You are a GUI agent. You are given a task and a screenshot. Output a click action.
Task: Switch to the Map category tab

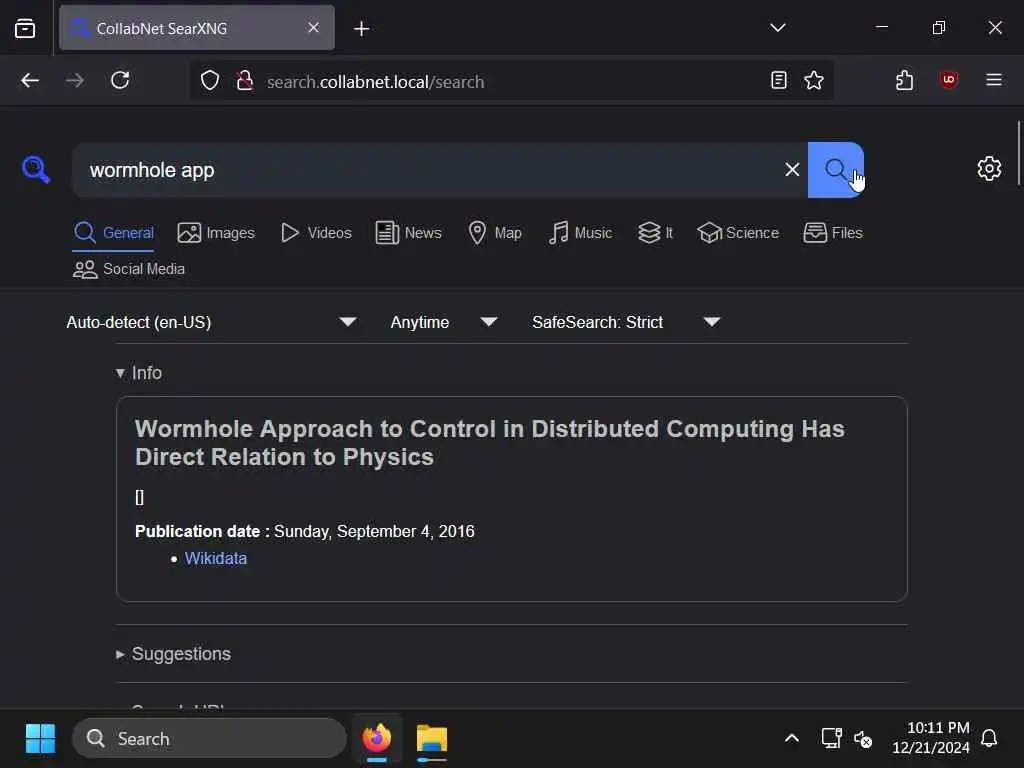[x=495, y=233]
